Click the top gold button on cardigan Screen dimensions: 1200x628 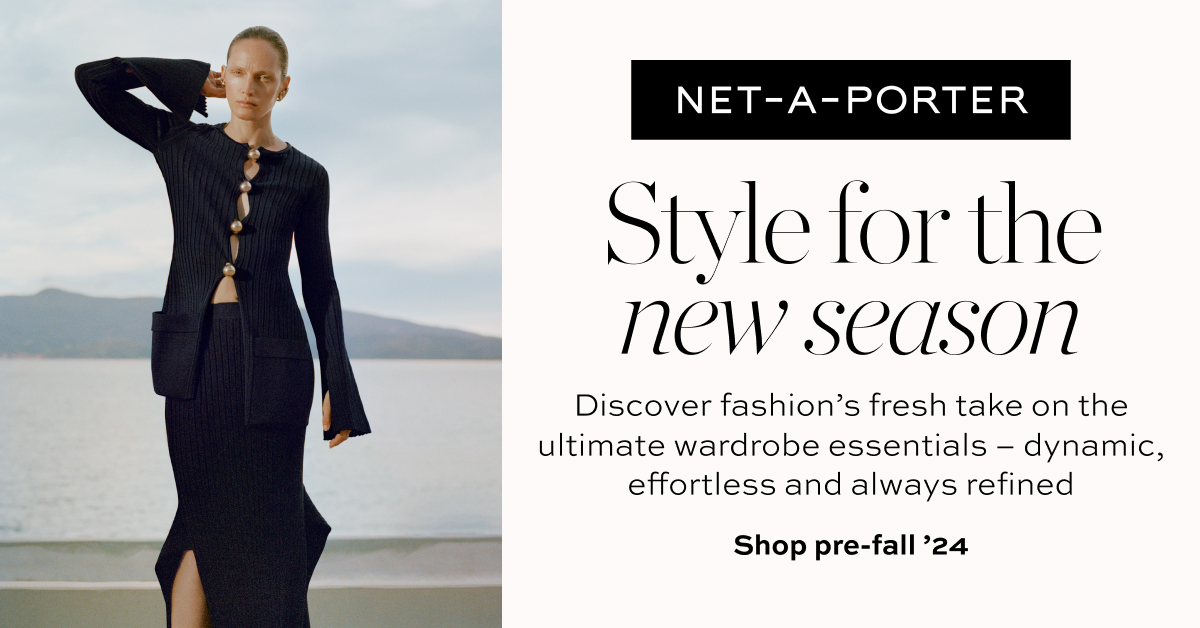(x=254, y=153)
